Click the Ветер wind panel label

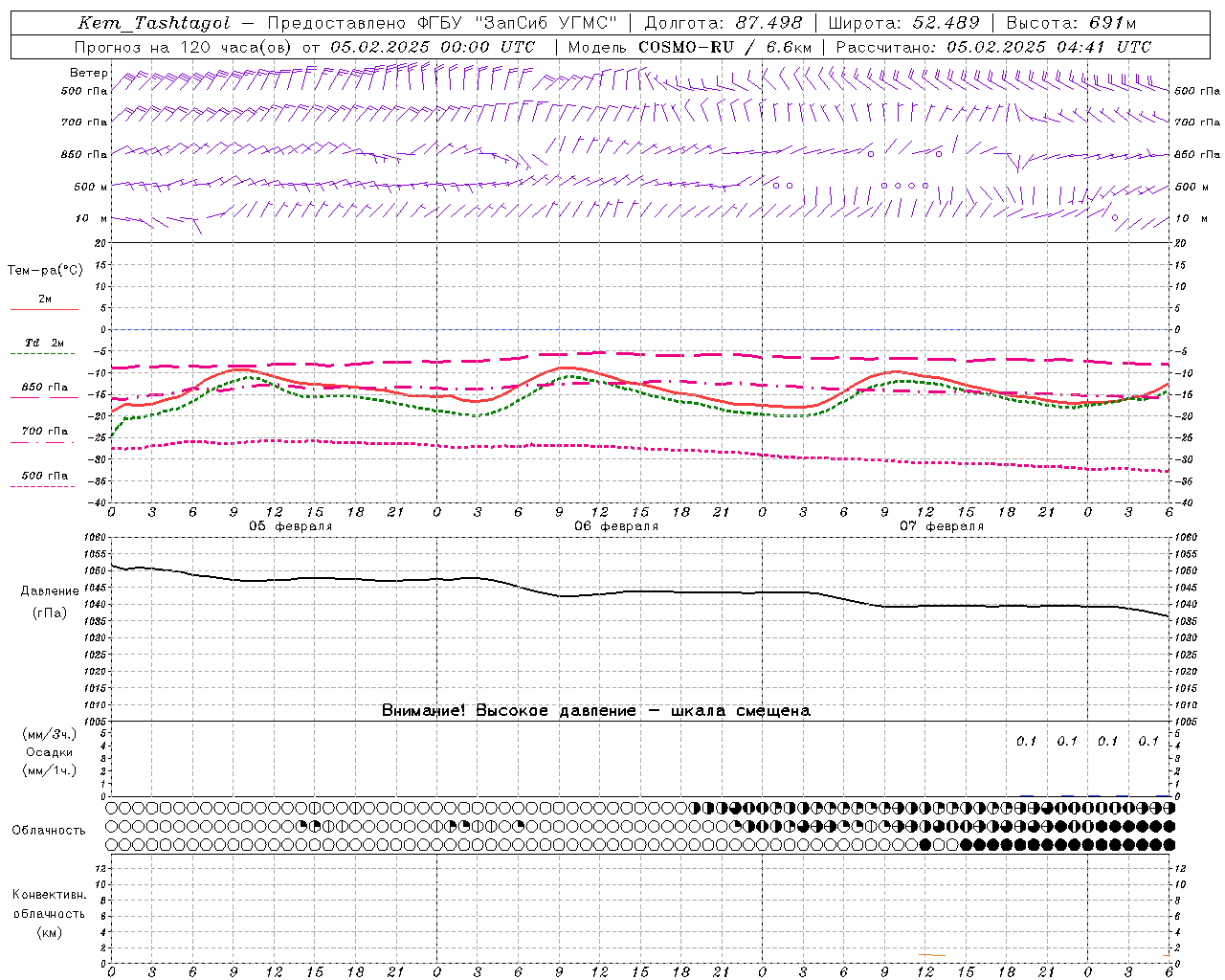point(88,73)
